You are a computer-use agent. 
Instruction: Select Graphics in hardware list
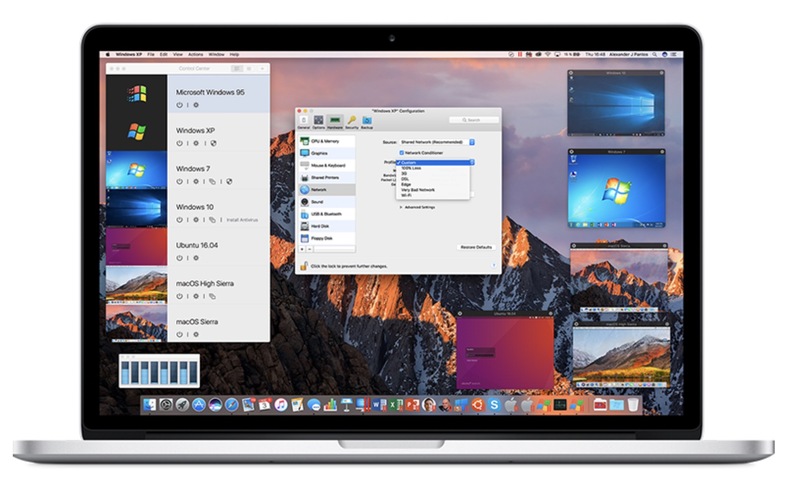327,153
